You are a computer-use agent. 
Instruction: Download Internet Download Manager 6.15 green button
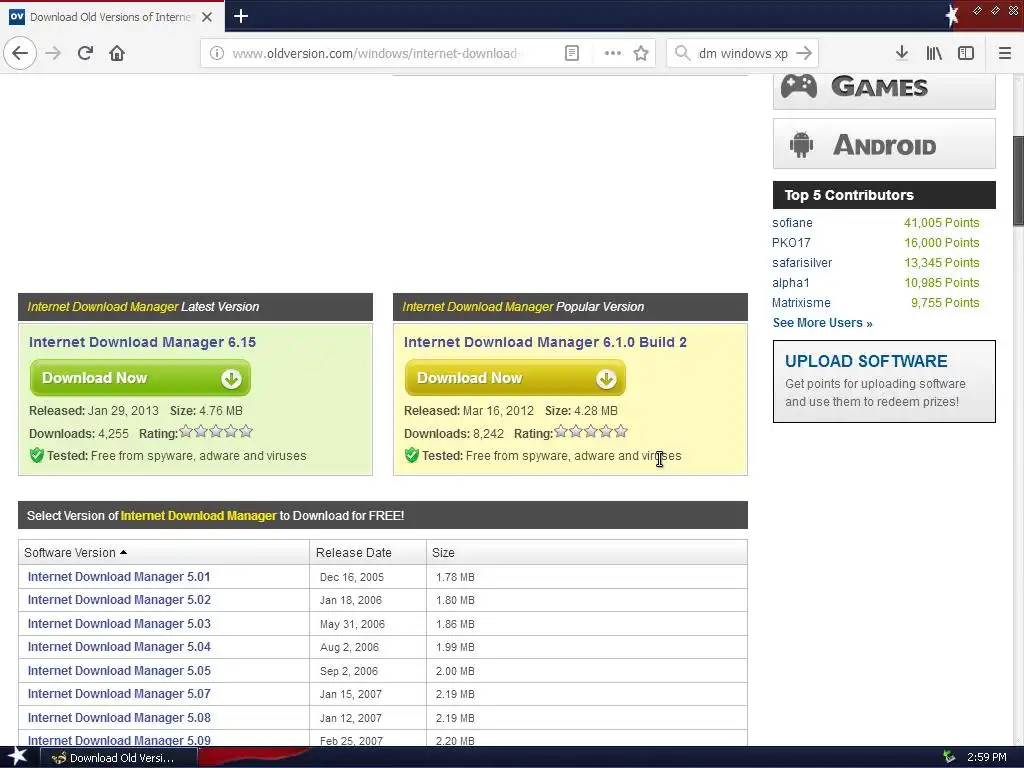140,378
